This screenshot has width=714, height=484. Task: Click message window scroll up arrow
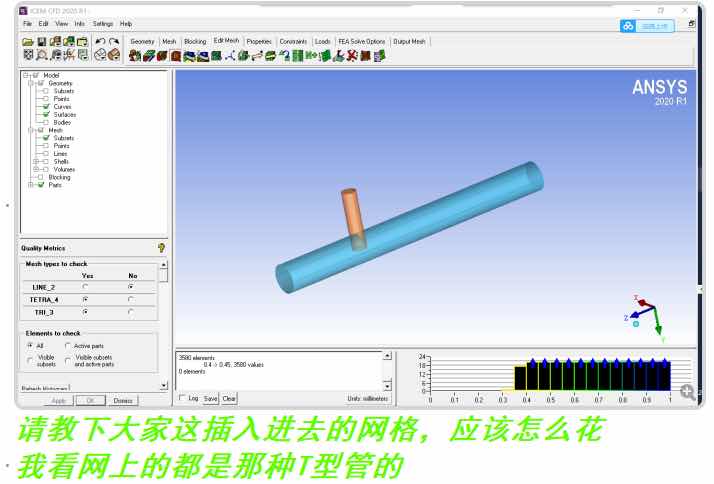[387, 356]
